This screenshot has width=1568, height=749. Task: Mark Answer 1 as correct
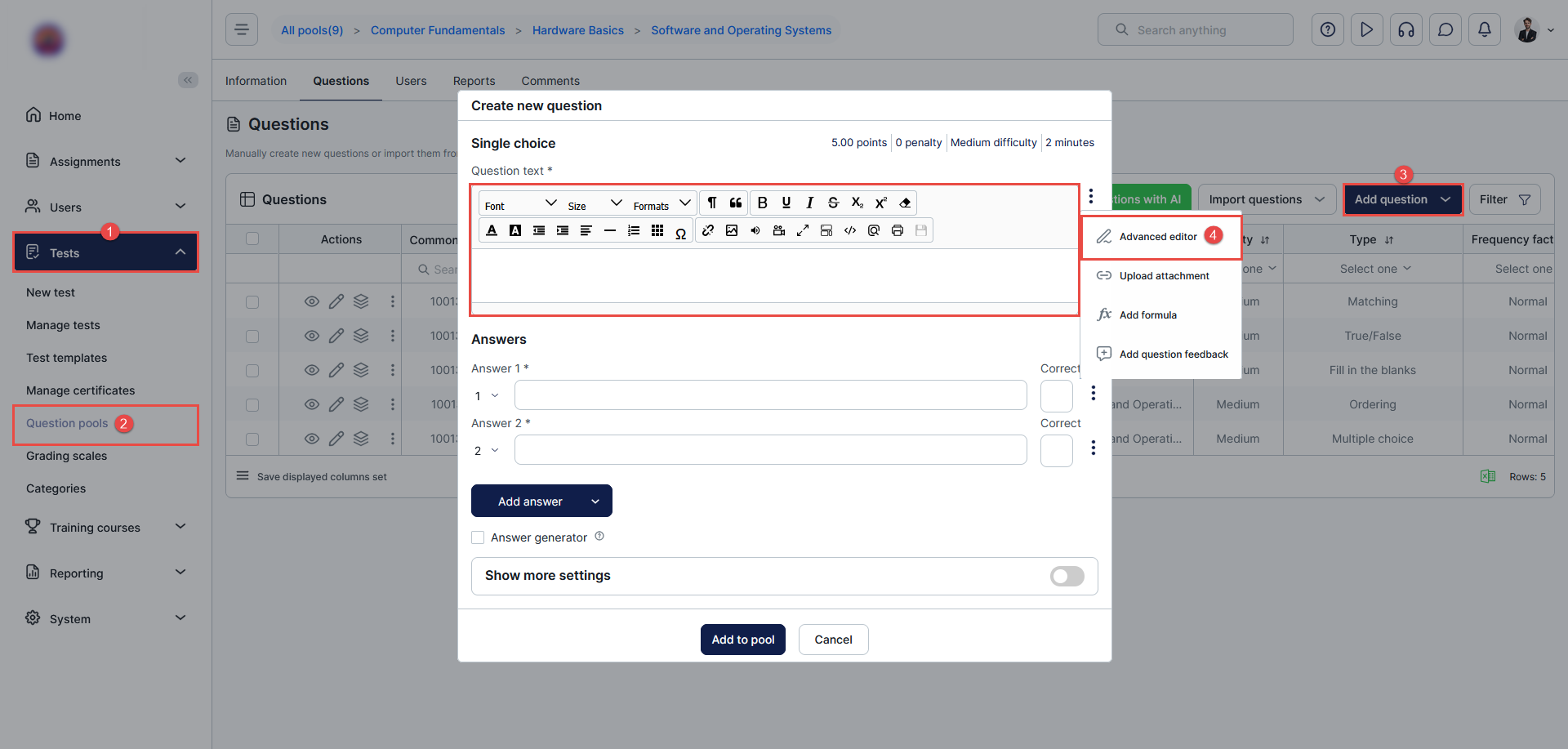point(1056,396)
